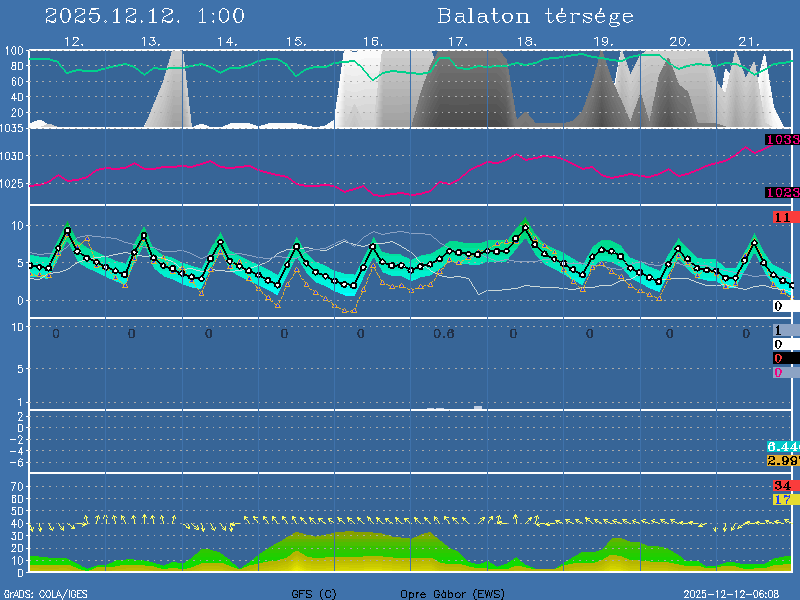
Task: Click the 2025.12.12. 1:00 forecast timestamp
Action: 145,16
